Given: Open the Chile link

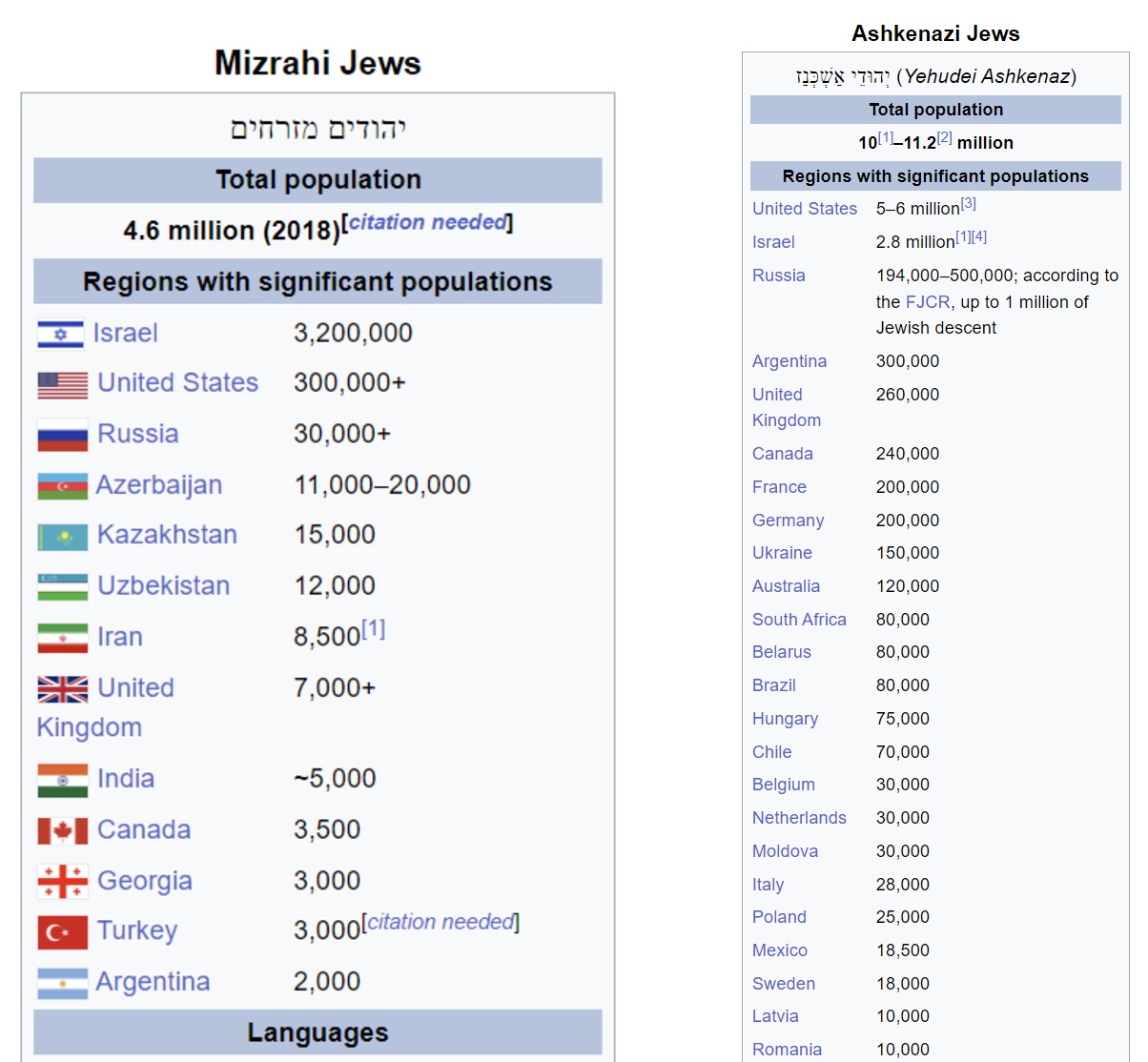Looking at the screenshot, I should pos(771,752).
